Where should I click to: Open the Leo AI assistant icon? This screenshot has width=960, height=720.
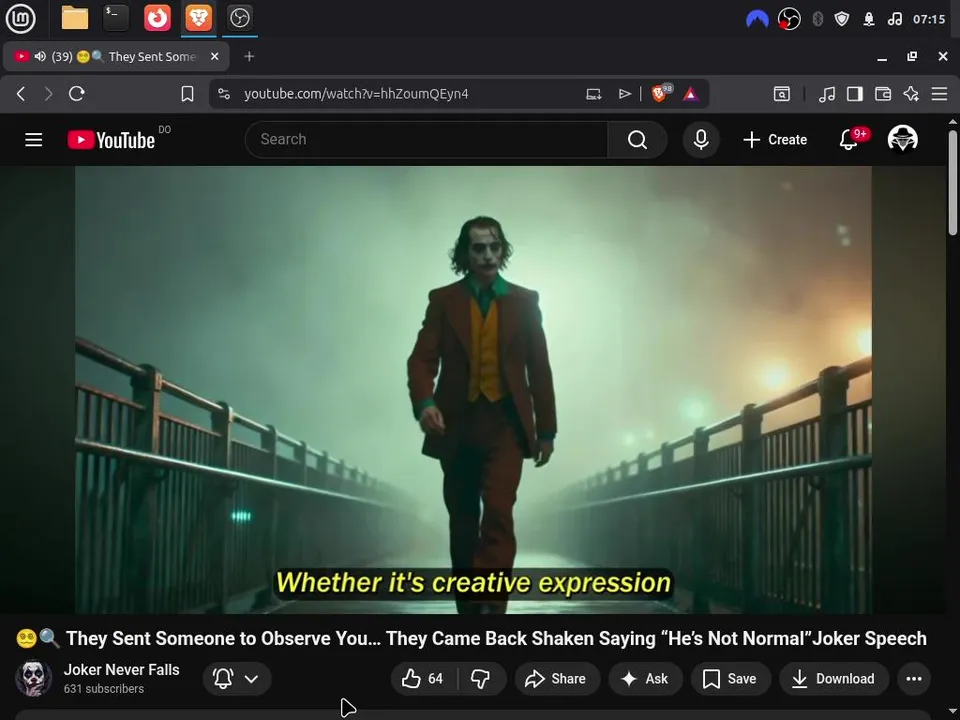tap(911, 94)
